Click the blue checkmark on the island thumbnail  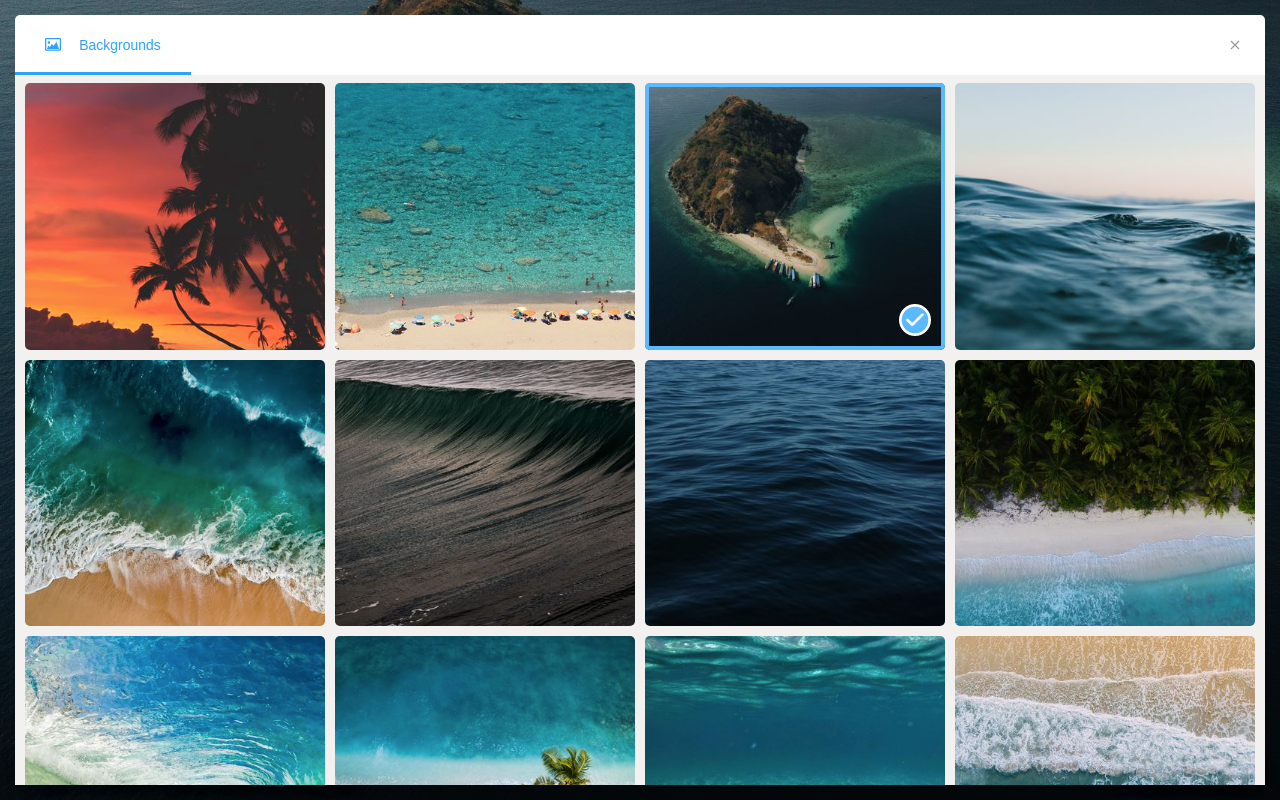point(915,320)
